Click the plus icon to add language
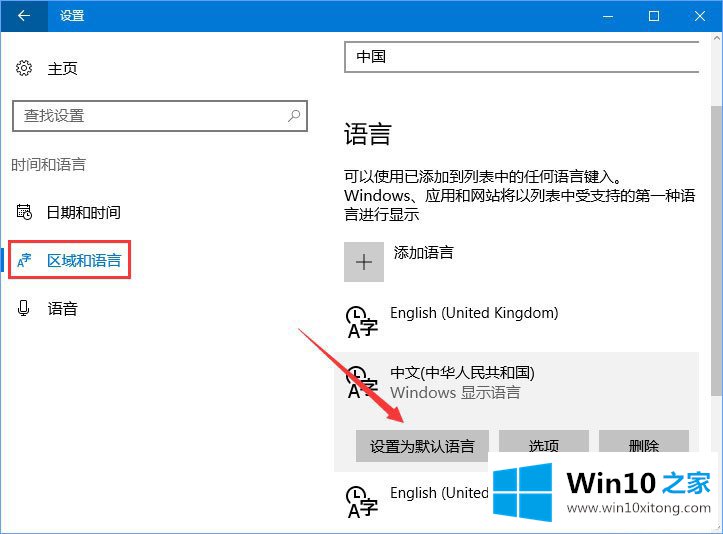723x534 pixels. point(364,262)
